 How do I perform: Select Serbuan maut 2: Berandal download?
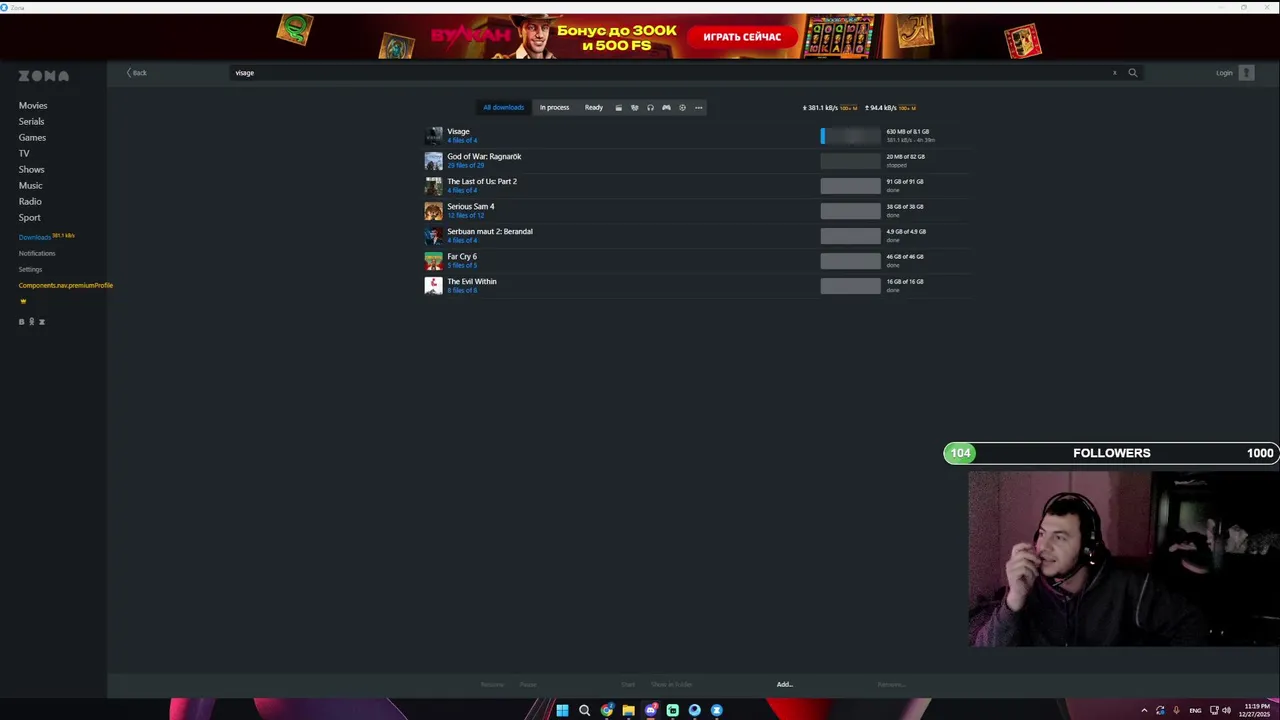pyautogui.click(x=697, y=235)
